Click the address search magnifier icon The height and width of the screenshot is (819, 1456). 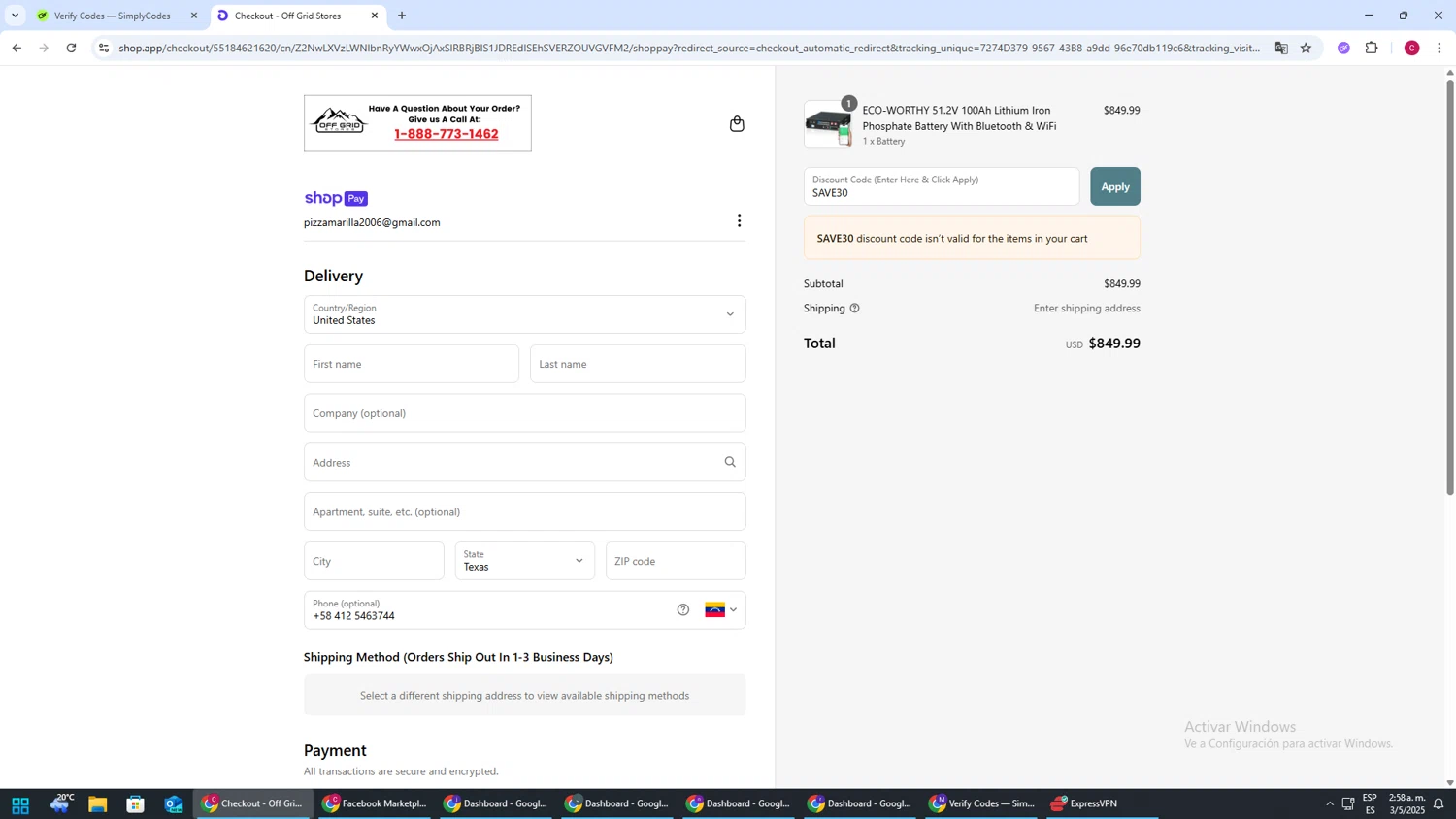pyautogui.click(x=730, y=462)
